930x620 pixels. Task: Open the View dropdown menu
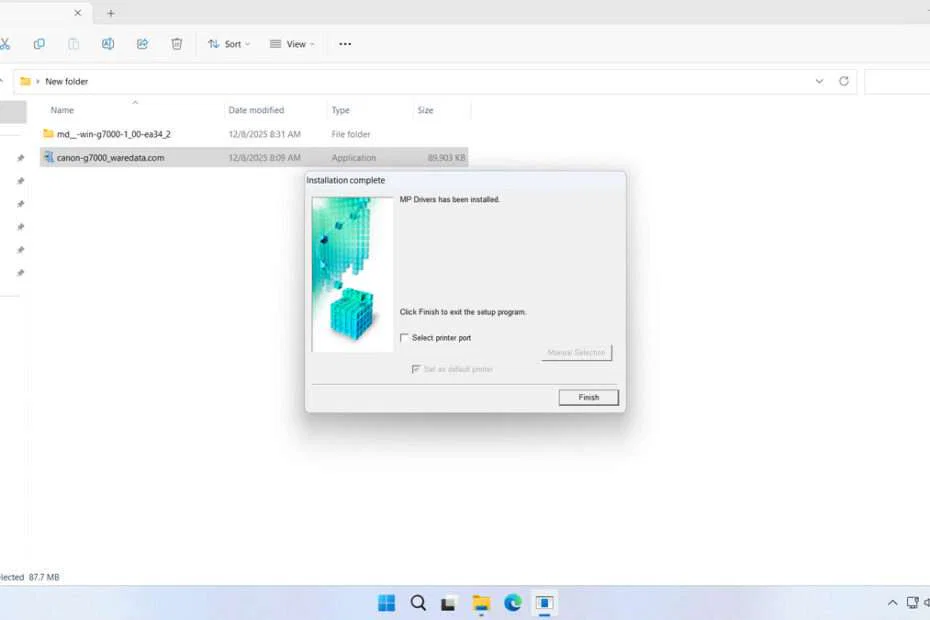coord(292,44)
